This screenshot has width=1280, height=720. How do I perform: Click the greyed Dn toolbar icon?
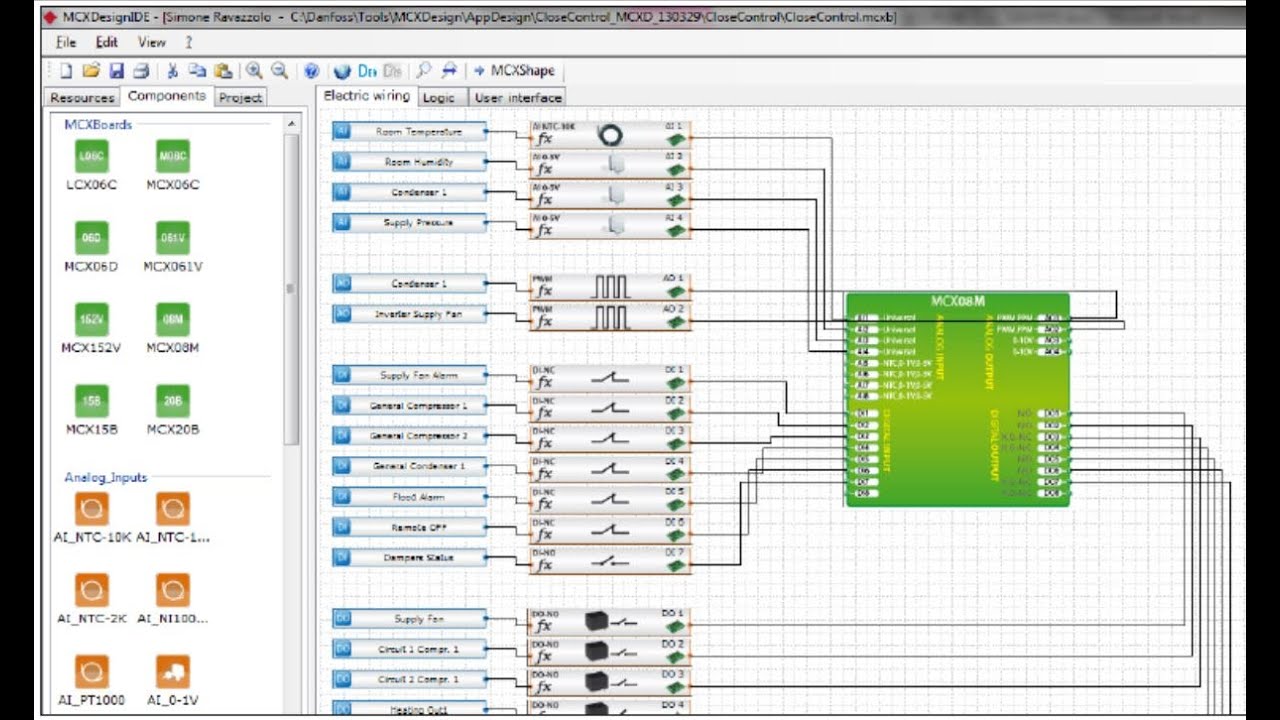click(x=392, y=71)
